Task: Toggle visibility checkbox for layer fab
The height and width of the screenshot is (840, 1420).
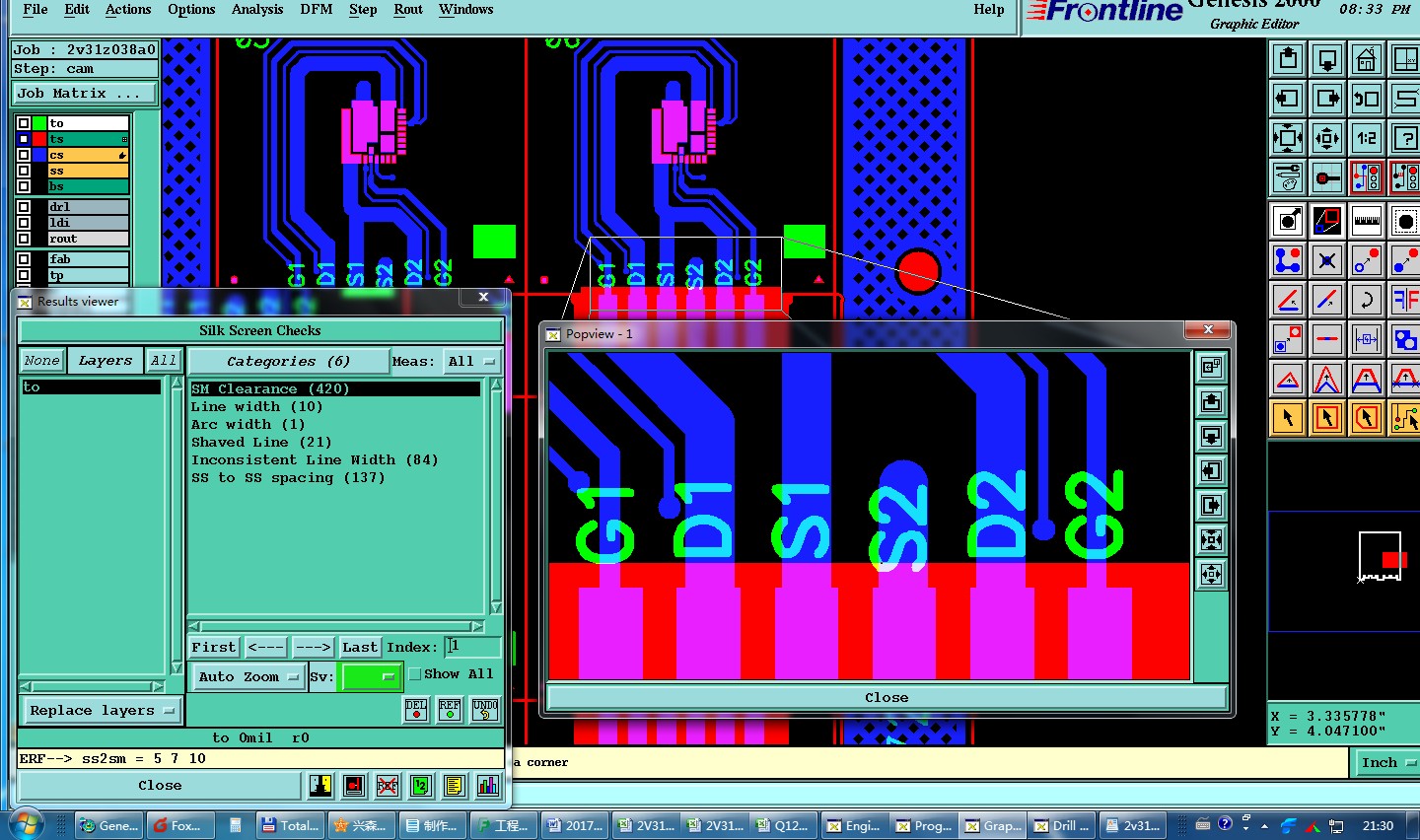Action: pos(24,259)
